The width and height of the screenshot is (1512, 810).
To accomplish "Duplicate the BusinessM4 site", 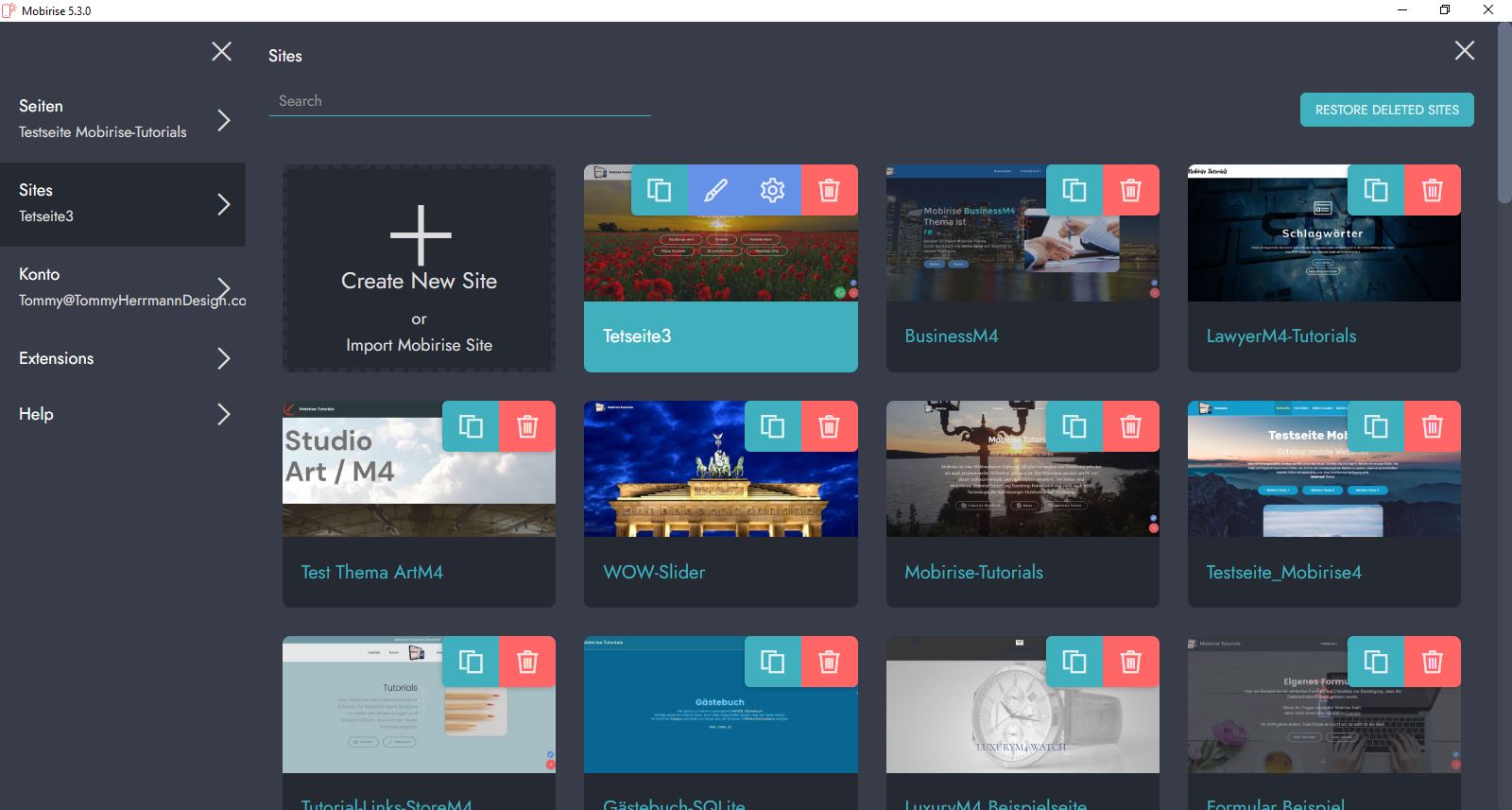I will click(x=1074, y=190).
